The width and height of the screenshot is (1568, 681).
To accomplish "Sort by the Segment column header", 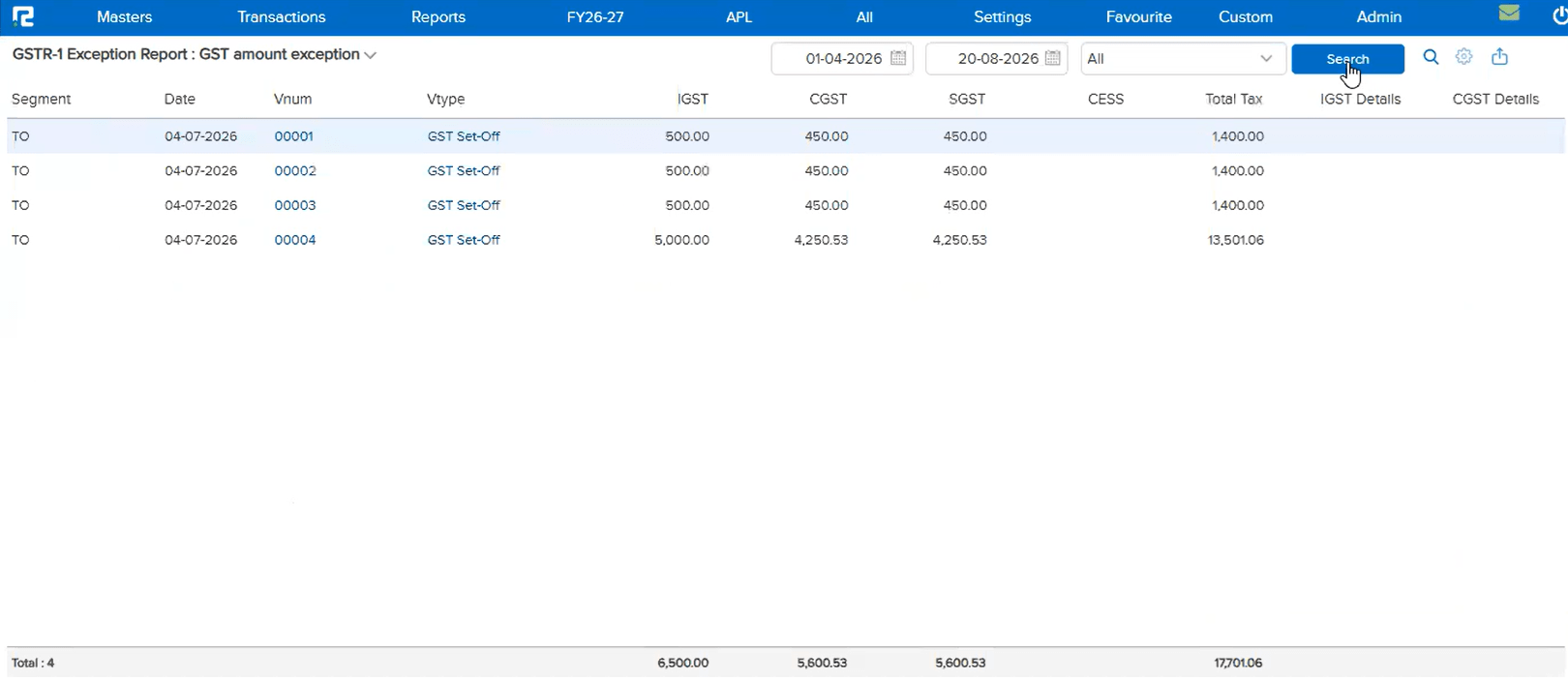I will (x=41, y=100).
